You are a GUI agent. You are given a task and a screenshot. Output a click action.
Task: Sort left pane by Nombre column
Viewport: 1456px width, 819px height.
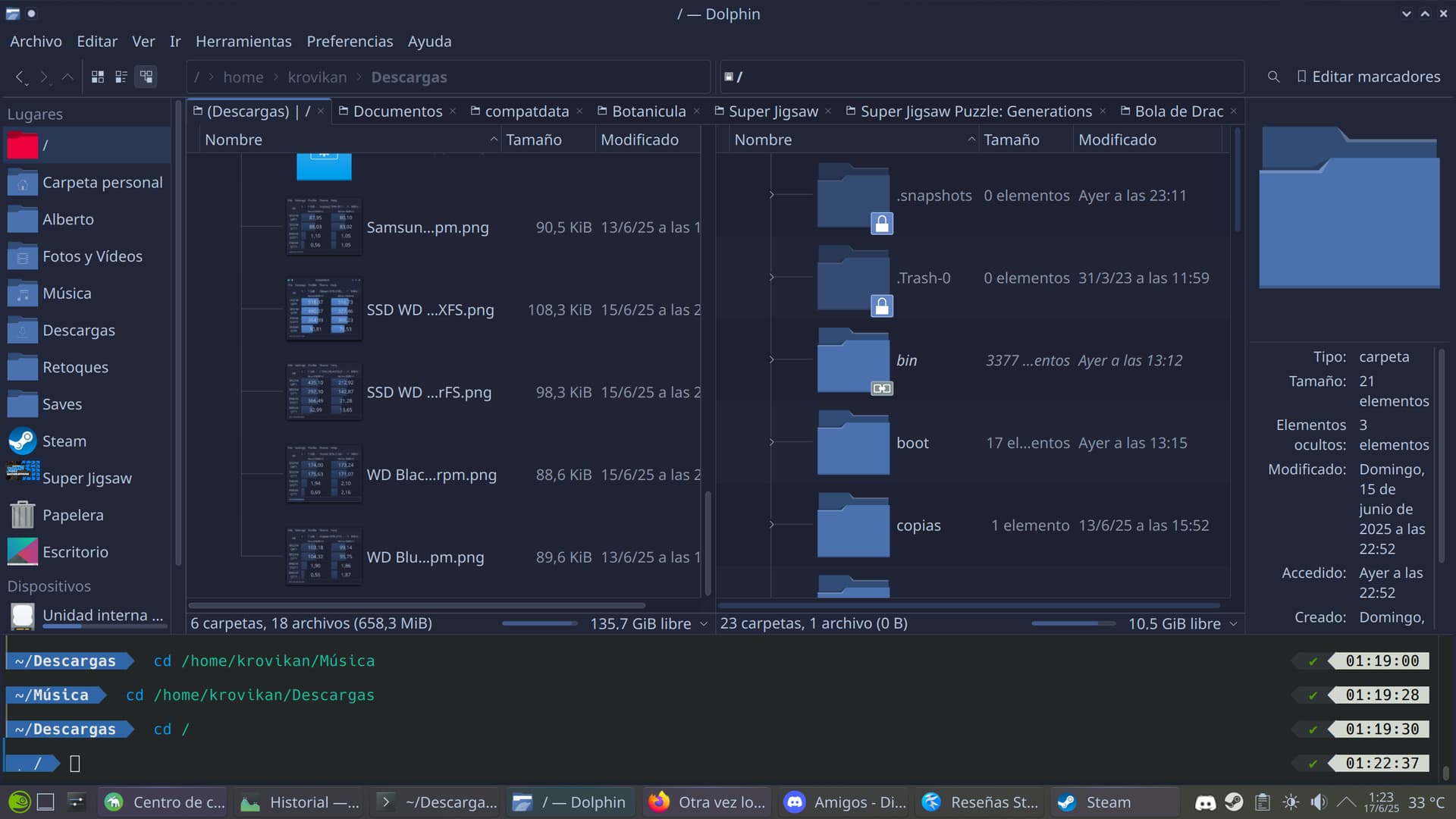(x=350, y=140)
